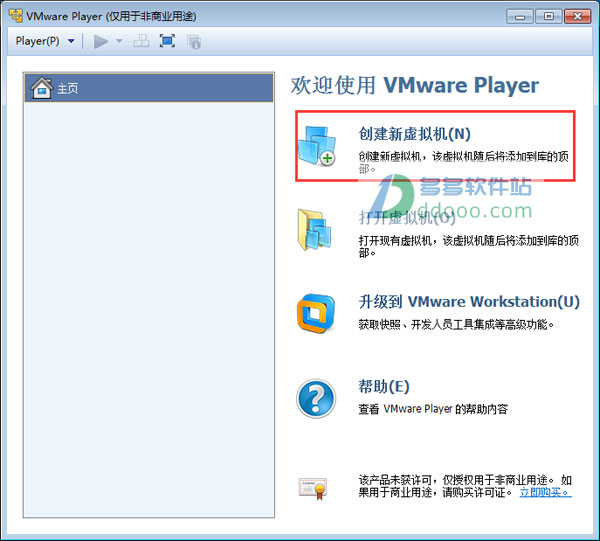
Task: Click the green play virtual machine button
Action: coord(101,41)
